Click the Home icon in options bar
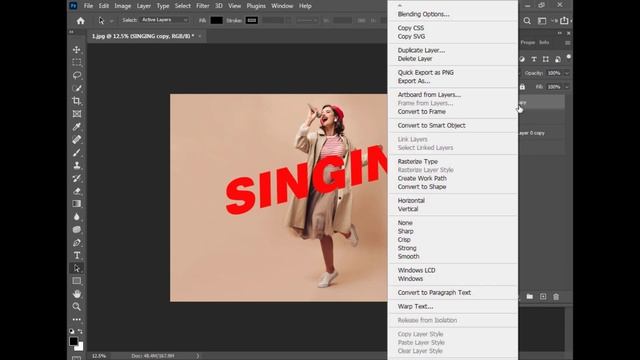Viewport: 640px width, 360px height. (80, 20)
